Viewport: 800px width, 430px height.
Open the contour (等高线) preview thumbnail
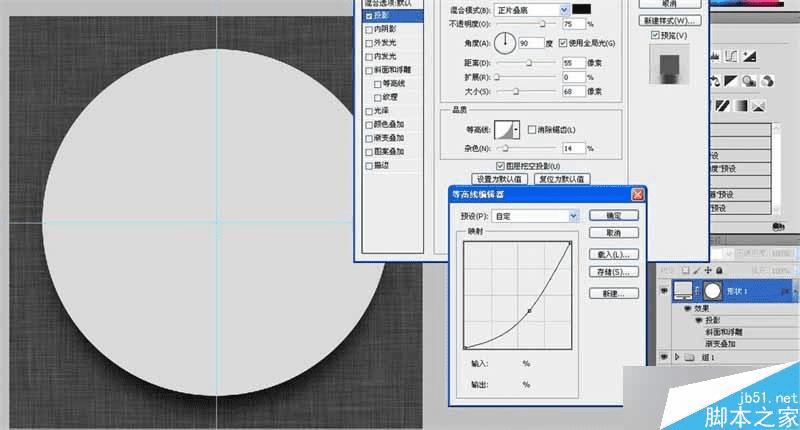pyautogui.click(x=503, y=130)
